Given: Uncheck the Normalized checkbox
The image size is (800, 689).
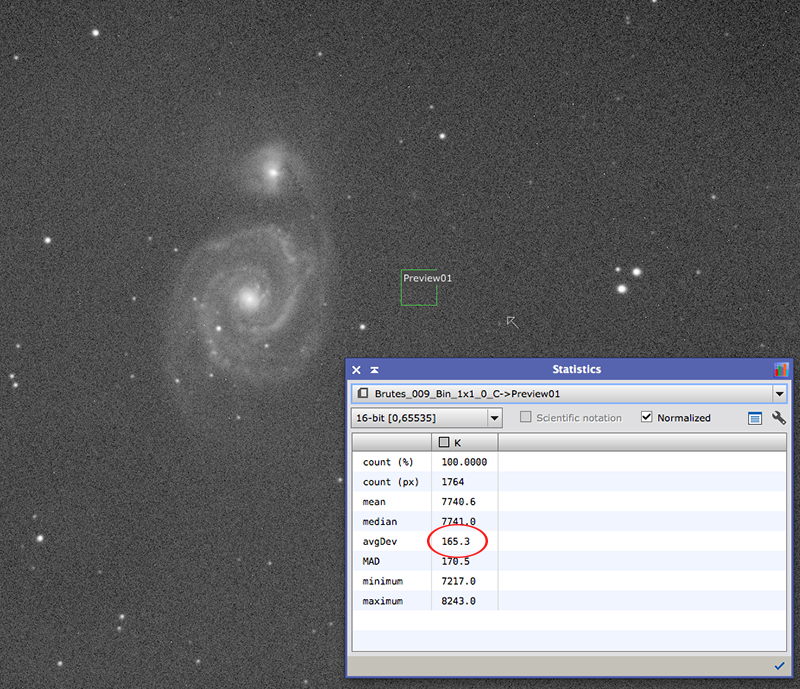Looking at the screenshot, I should pos(646,417).
